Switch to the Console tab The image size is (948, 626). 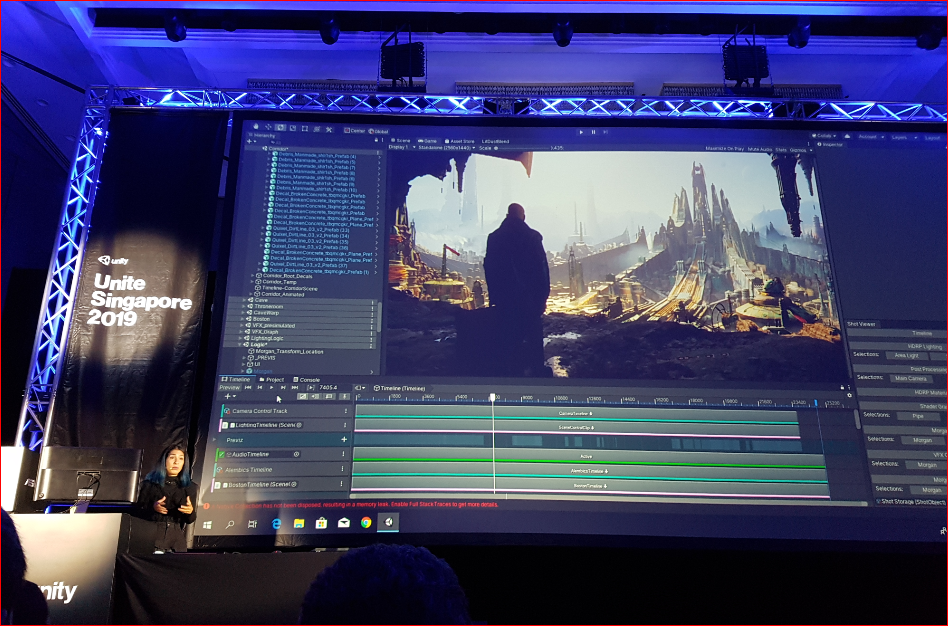pos(307,380)
